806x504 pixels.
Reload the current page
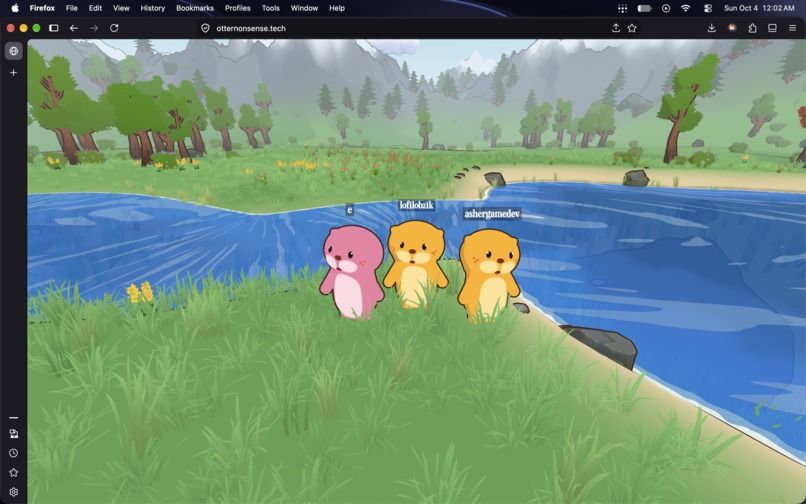tap(114, 28)
